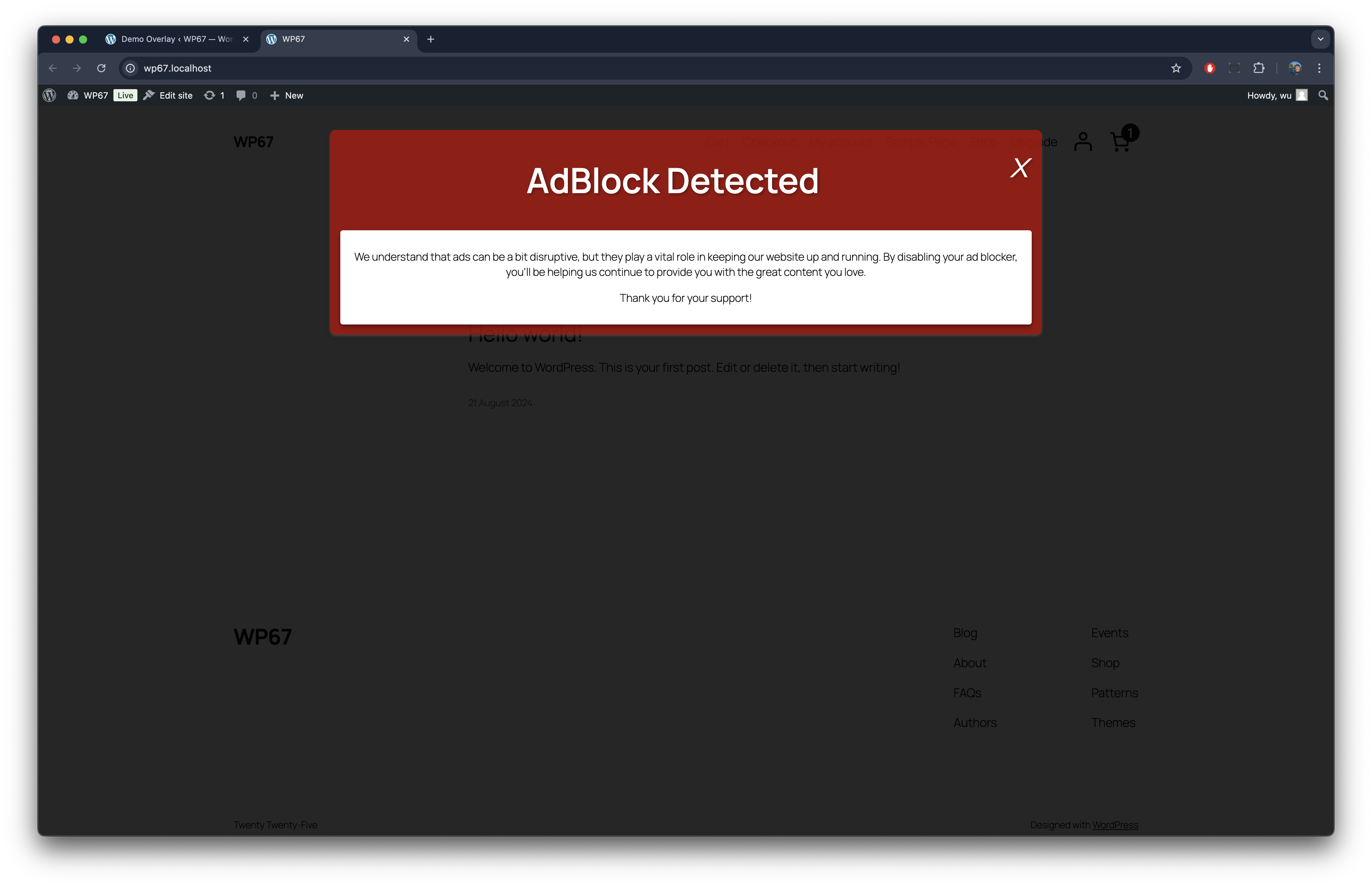Click the AdBlock Detected heading
Viewport: 1372px width, 886px height.
(x=672, y=181)
